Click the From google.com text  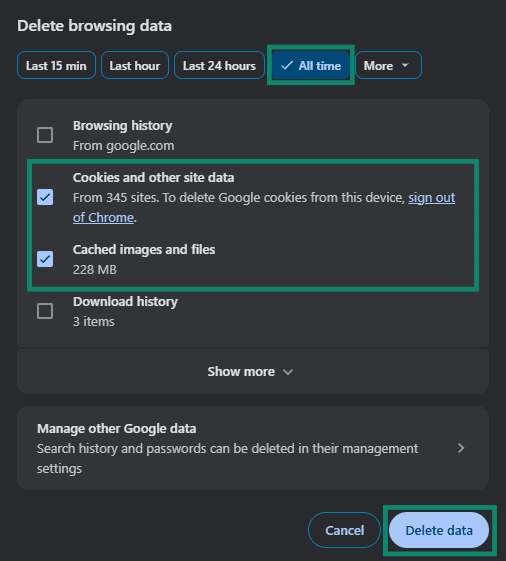[124, 146]
